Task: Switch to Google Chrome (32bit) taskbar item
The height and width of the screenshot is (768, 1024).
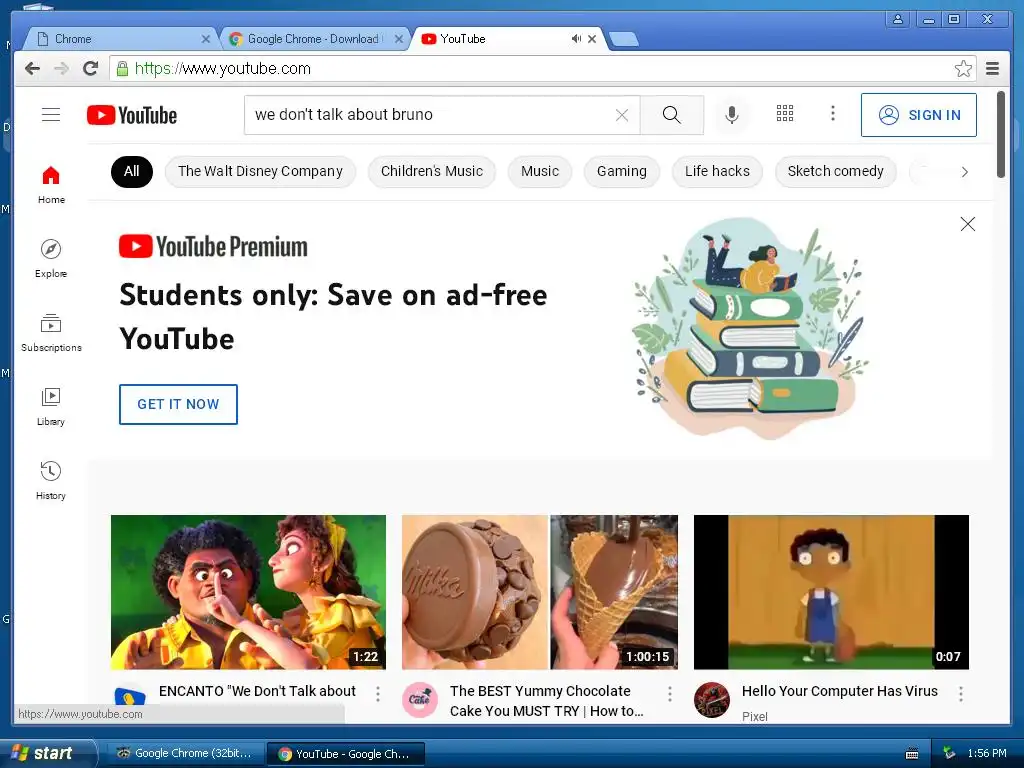Action: click(184, 754)
